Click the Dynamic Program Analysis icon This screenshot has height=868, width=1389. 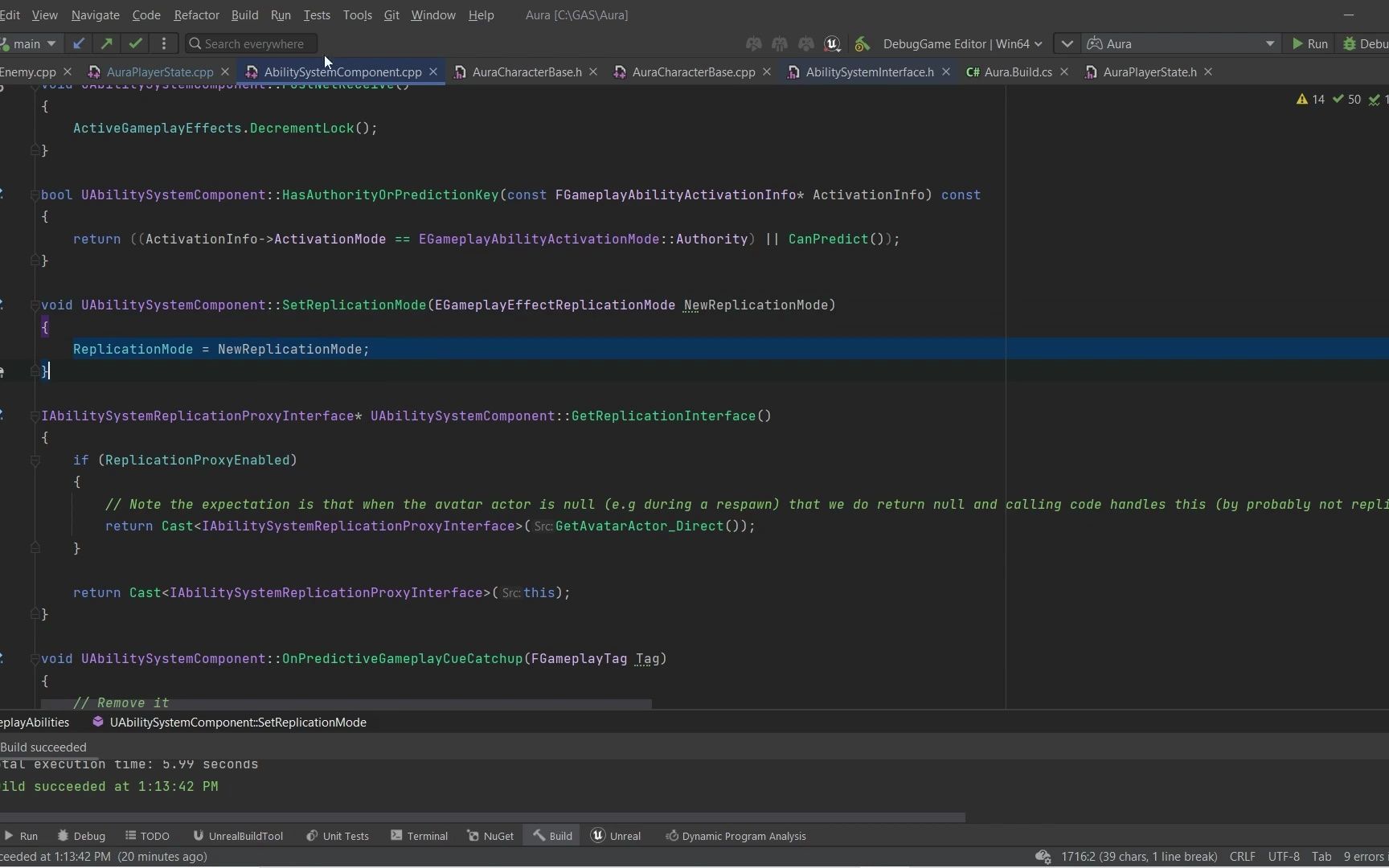coord(673,836)
